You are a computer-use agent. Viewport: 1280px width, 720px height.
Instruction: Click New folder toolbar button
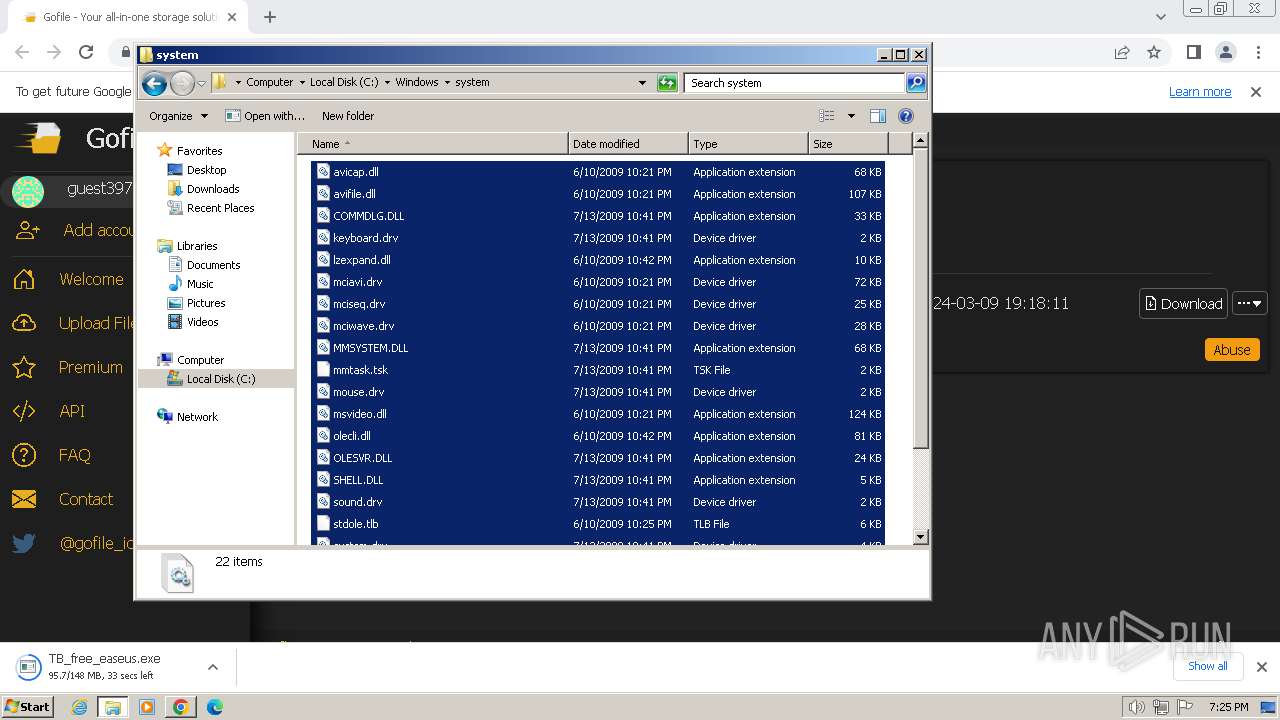(348, 116)
